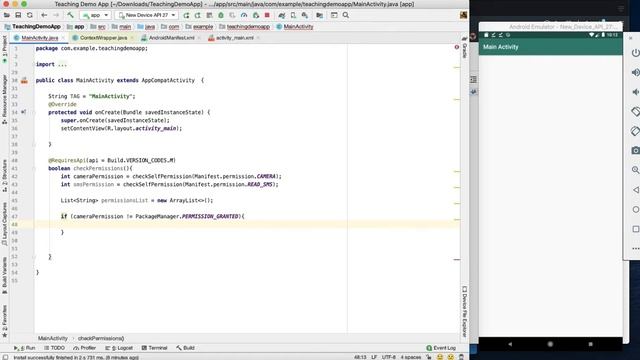640x360 pixels.
Task: Open the Project Structure icon
Action: click(320, 15)
